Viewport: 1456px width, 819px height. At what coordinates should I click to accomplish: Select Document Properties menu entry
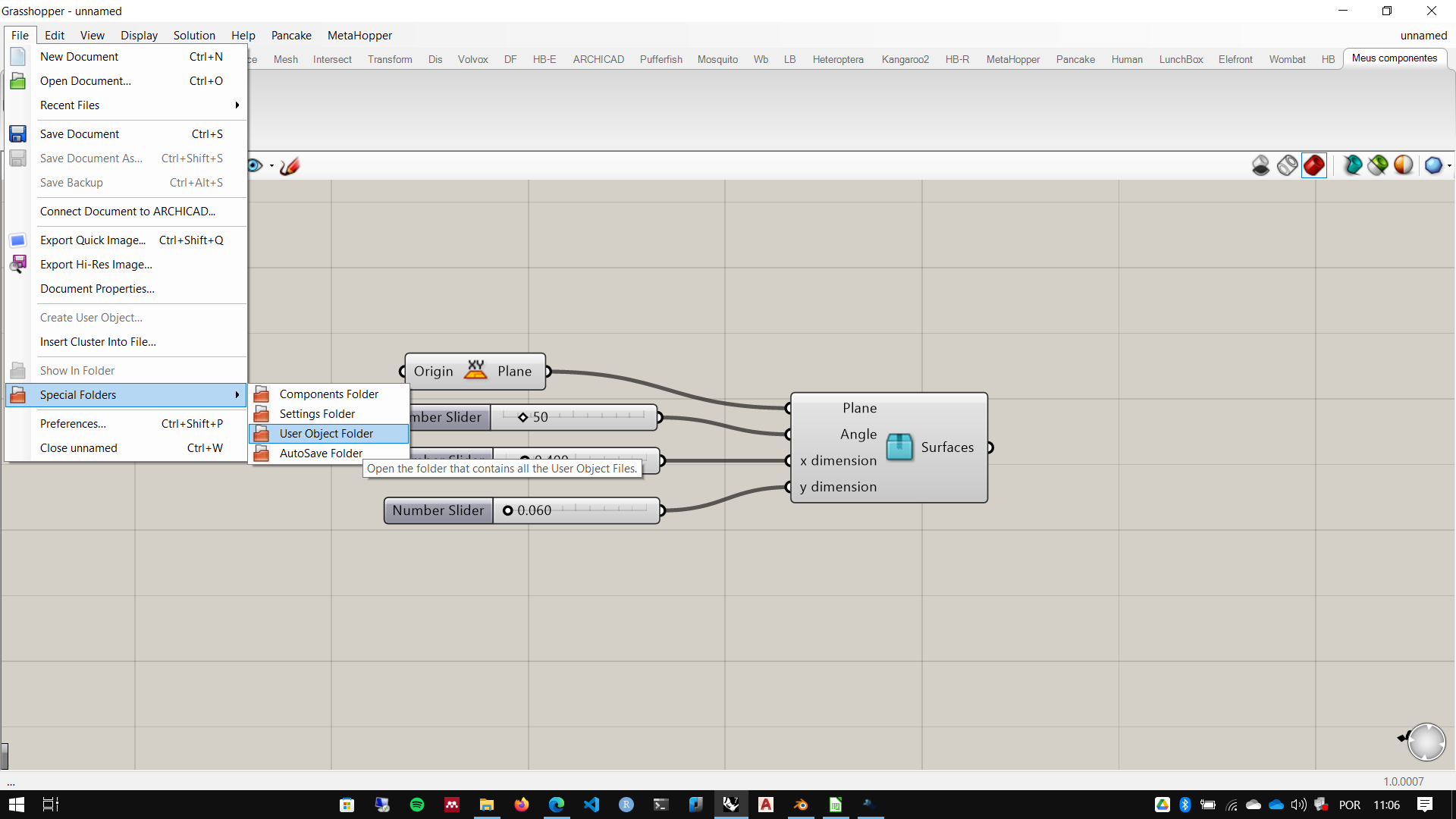pyautogui.click(x=127, y=289)
